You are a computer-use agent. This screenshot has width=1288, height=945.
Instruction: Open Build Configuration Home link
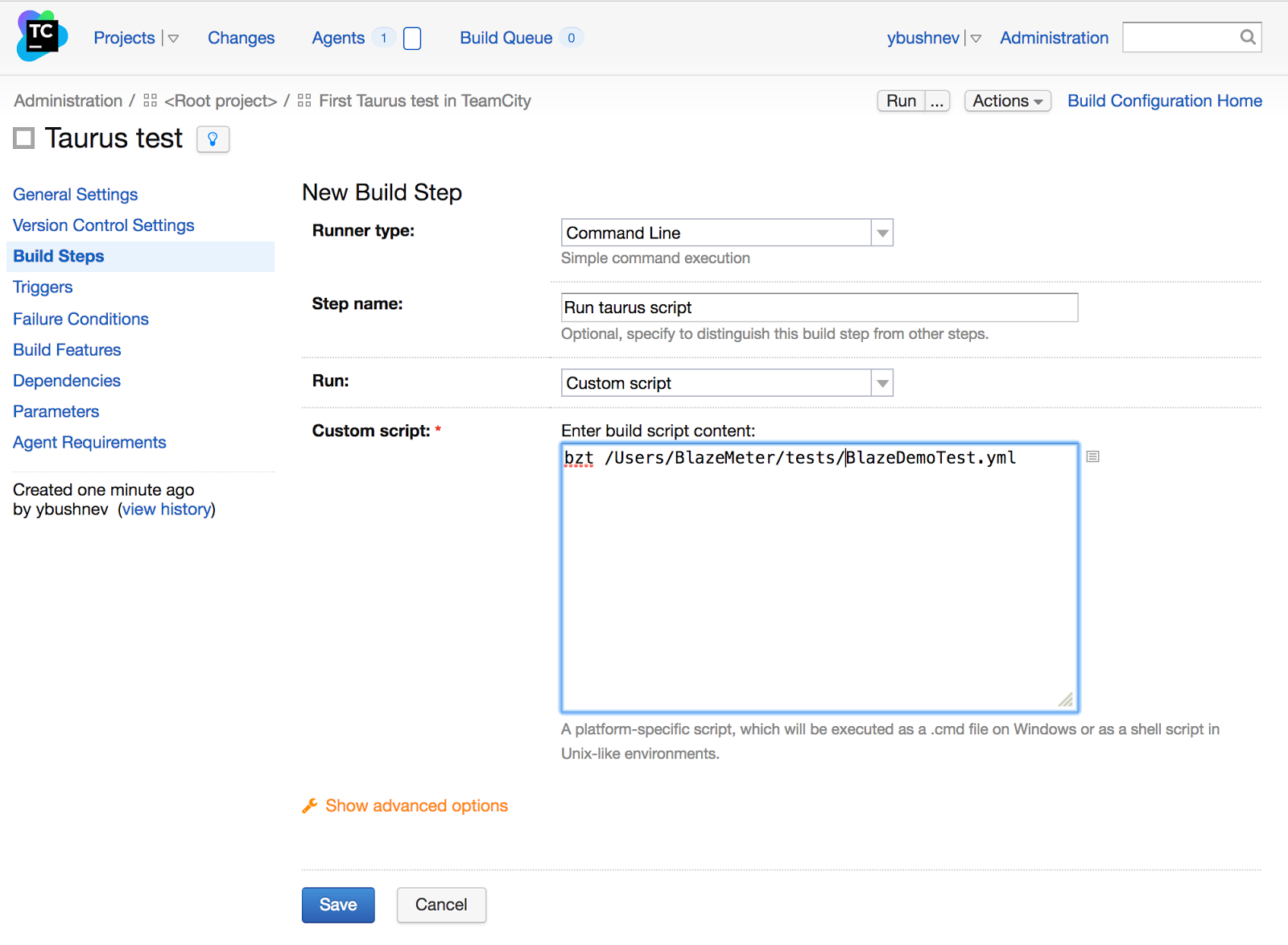pos(1165,101)
